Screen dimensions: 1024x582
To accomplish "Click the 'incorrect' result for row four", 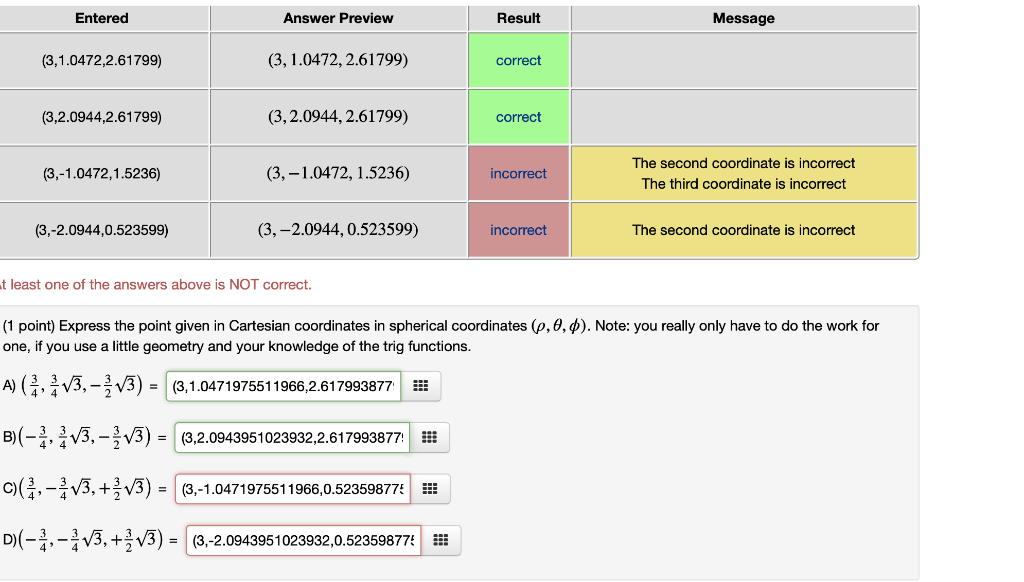I will [518, 230].
